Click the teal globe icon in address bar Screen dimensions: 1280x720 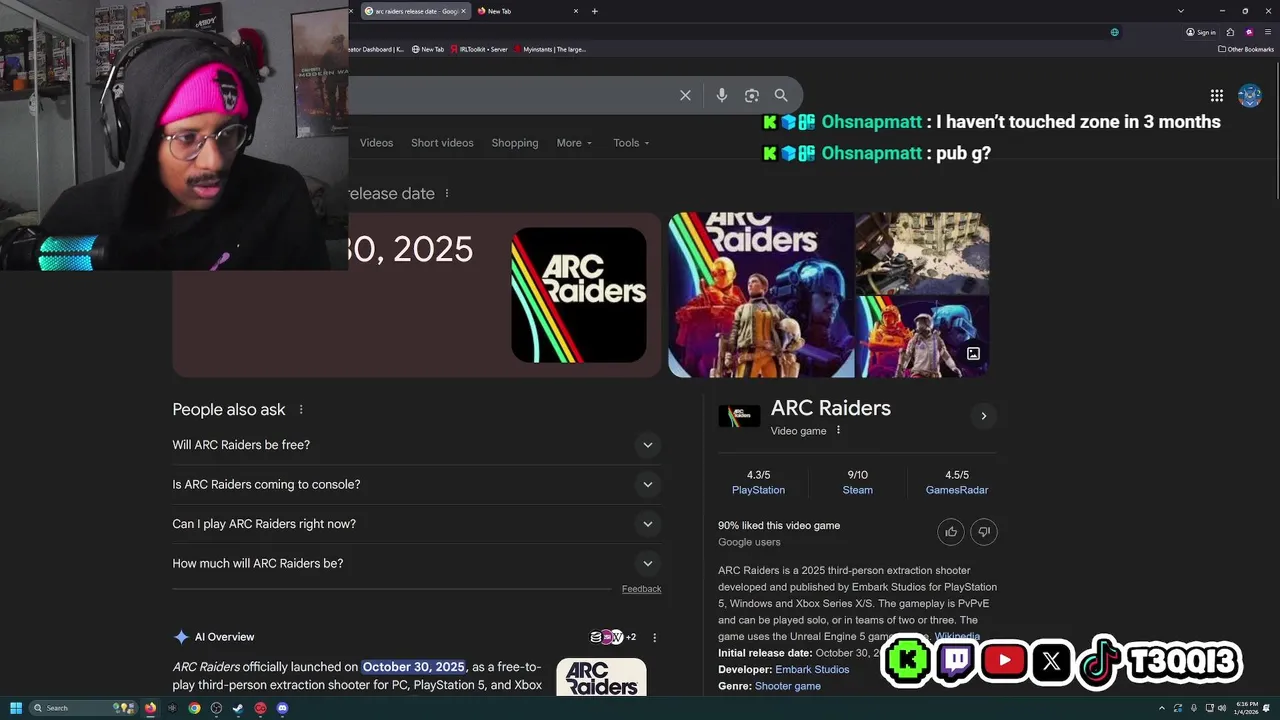1115,32
